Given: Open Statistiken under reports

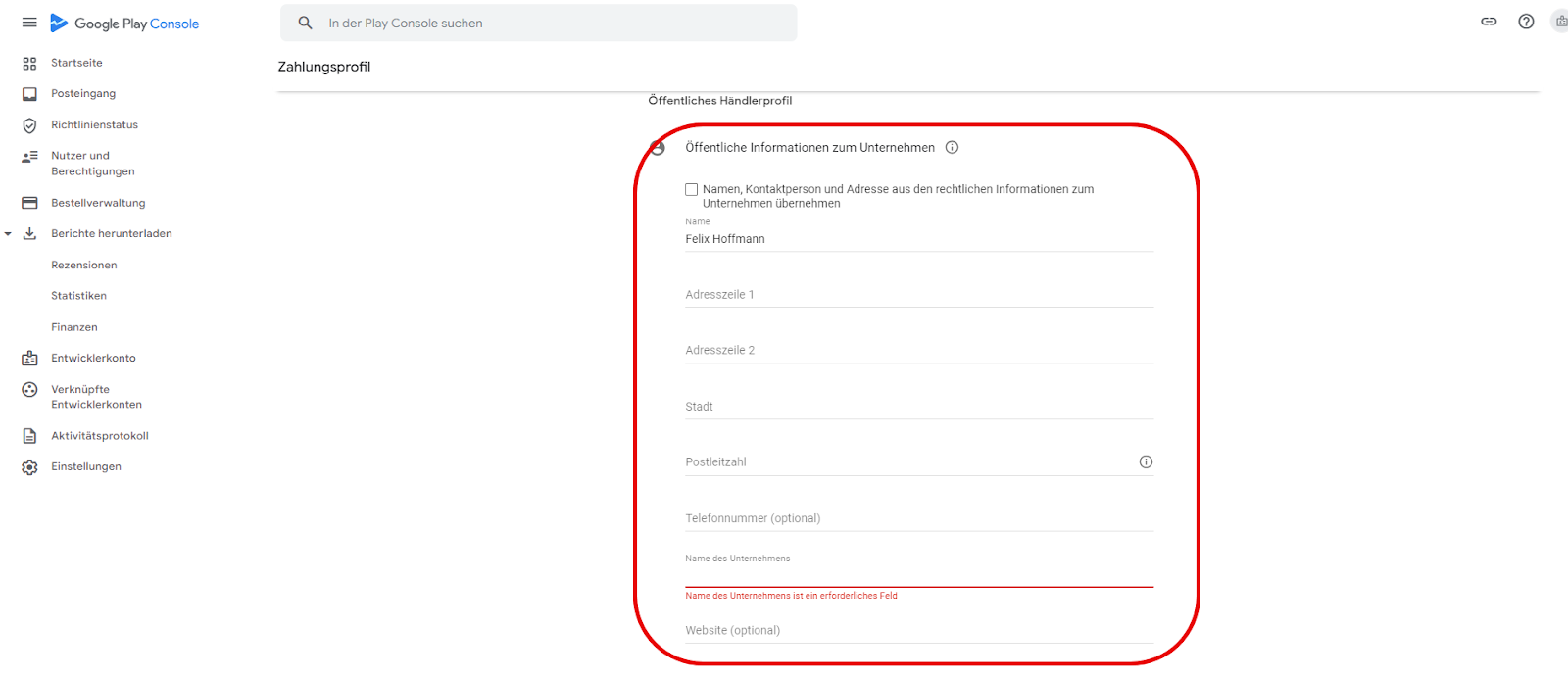Looking at the screenshot, I should 79,296.
